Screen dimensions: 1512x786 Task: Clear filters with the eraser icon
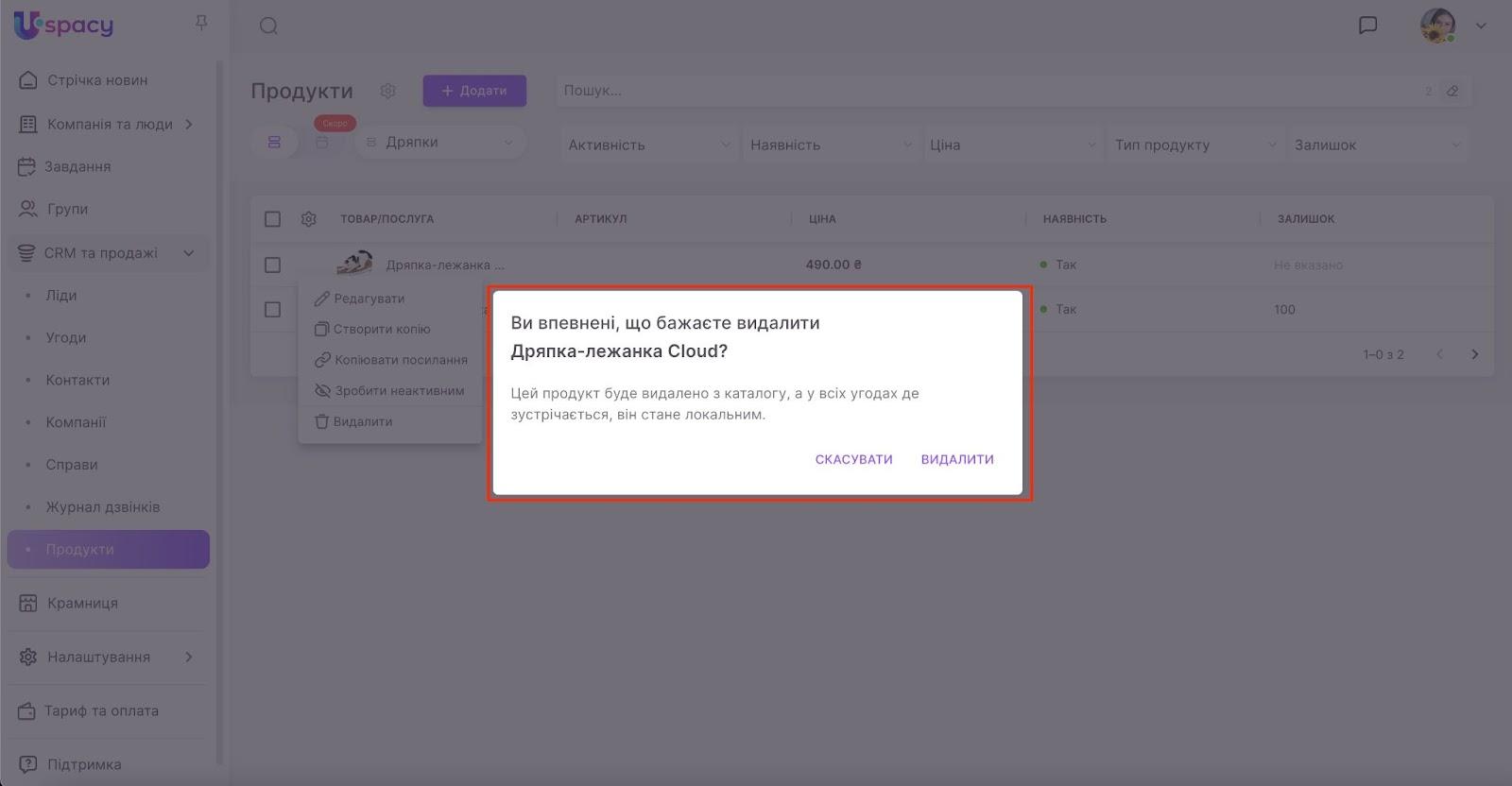(1452, 91)
